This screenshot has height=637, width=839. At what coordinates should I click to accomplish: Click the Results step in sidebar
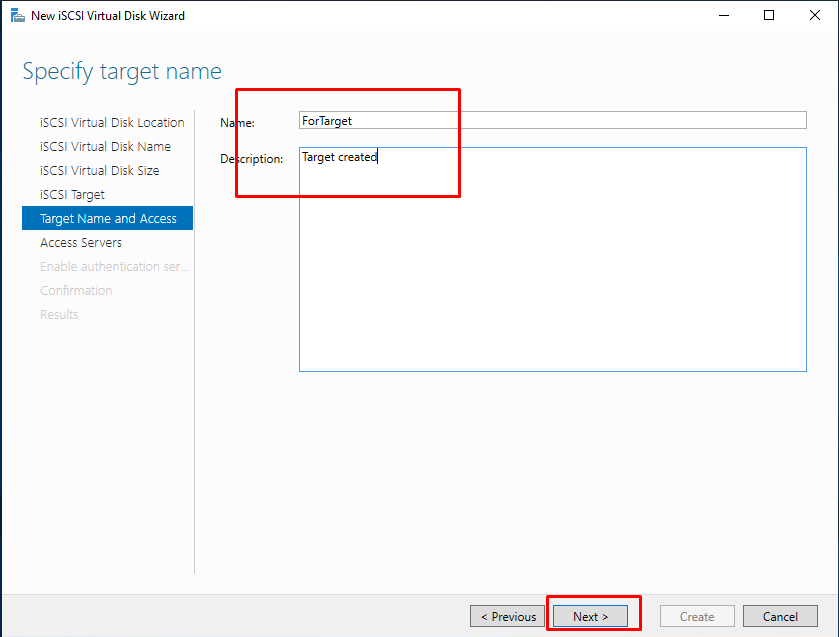tap(59, 315)
